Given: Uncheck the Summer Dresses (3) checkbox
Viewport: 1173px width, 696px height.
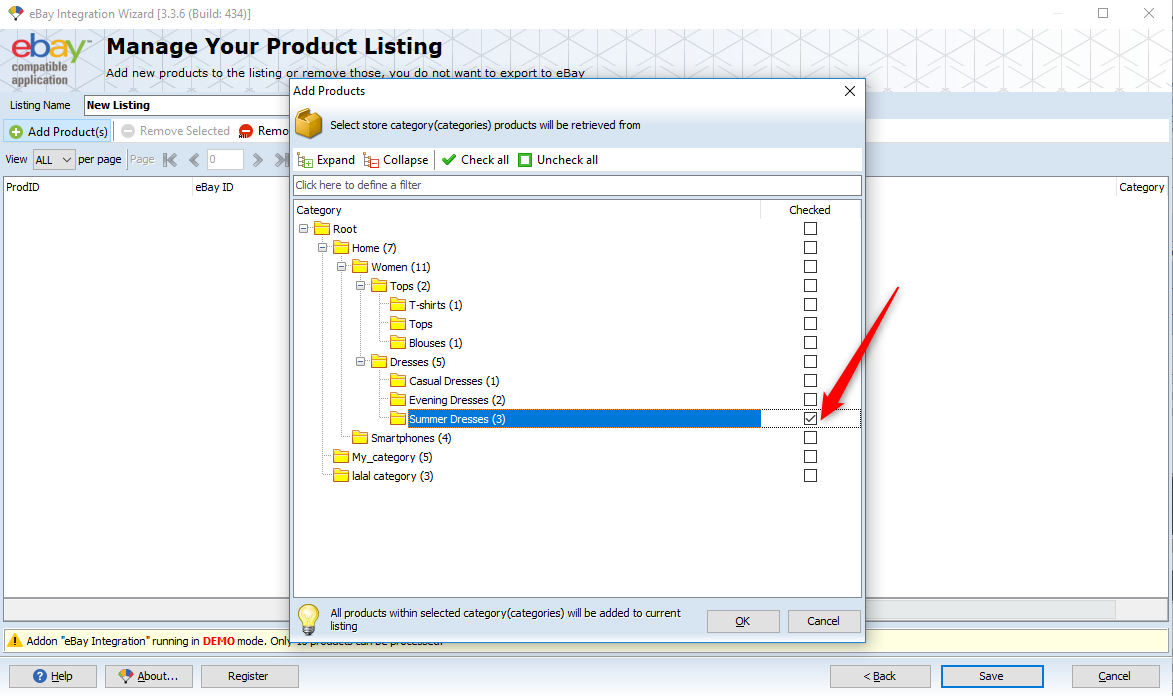Looking at the screenshot, I should point(810,418).
